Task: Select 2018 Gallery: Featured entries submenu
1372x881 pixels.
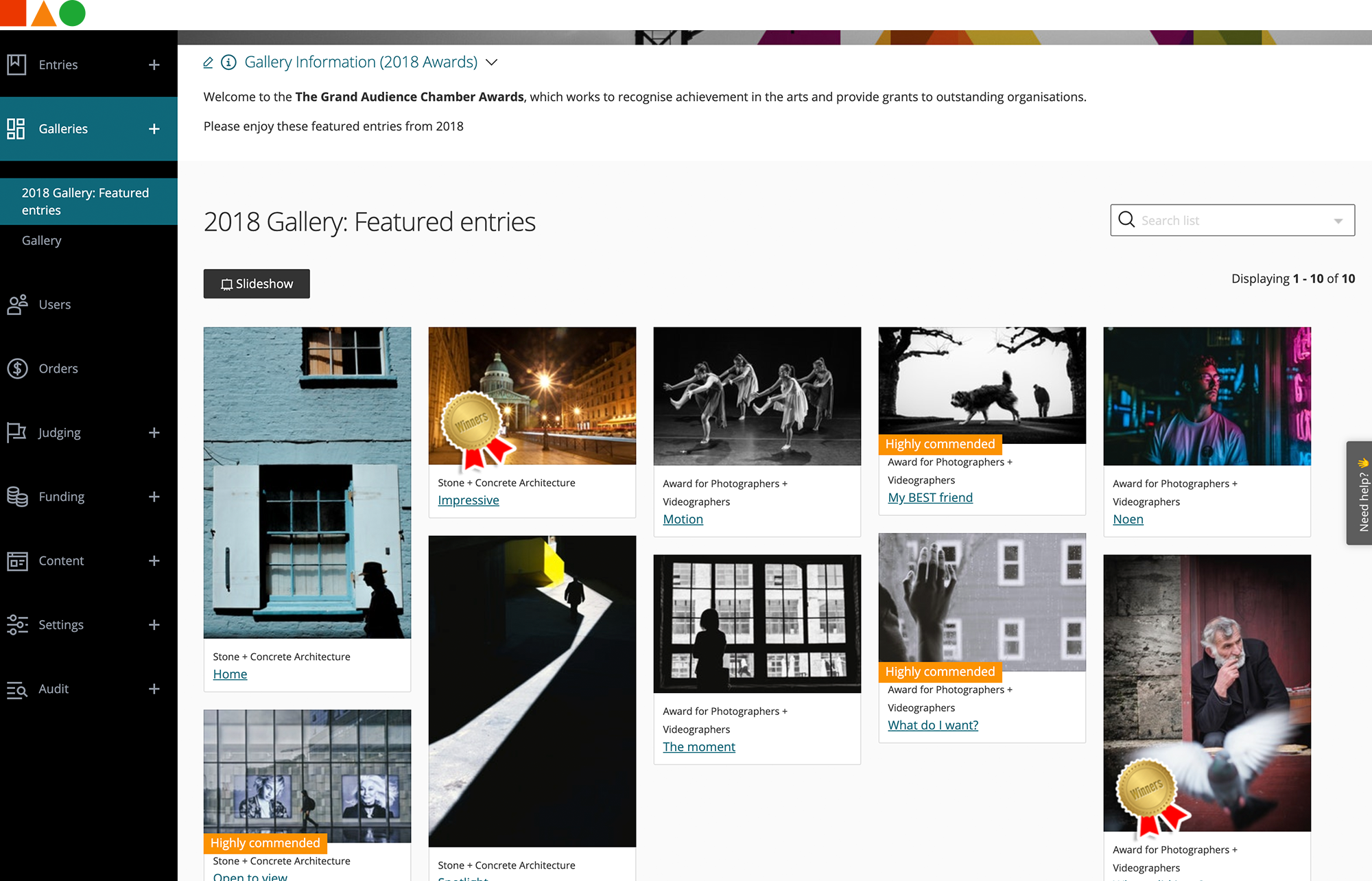Action: coord(88,202)
